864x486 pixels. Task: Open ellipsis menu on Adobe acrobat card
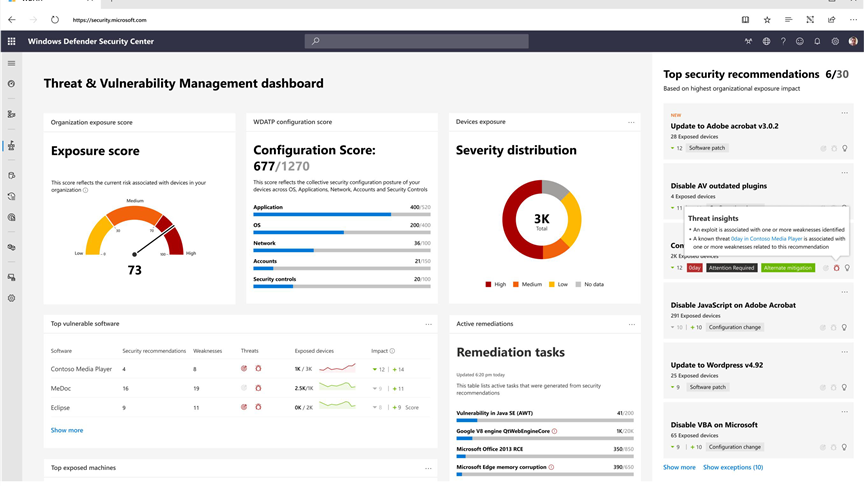pyautogui.click(x=845, y=113)
